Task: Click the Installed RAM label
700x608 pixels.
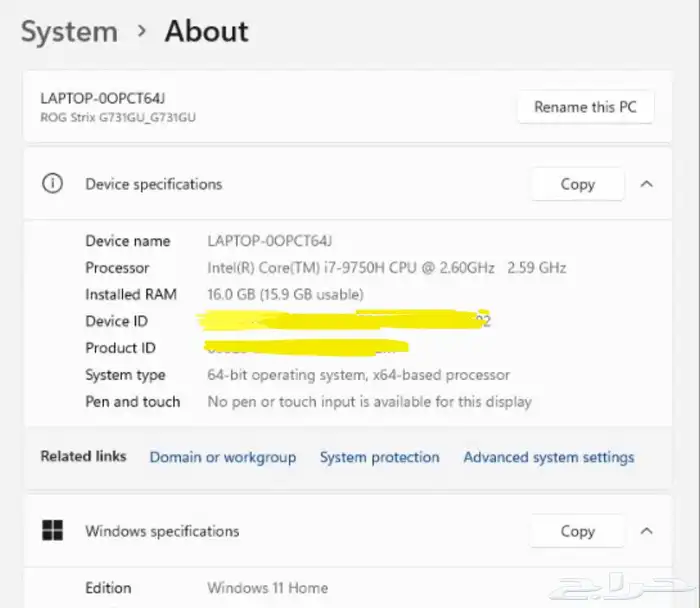Action: click(131, 295)
